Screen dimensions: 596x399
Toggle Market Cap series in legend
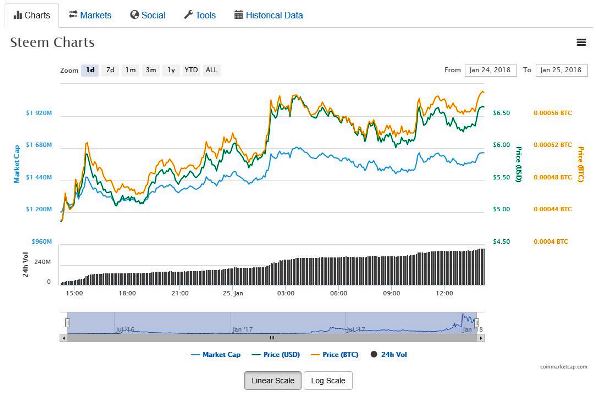(216, 355)
